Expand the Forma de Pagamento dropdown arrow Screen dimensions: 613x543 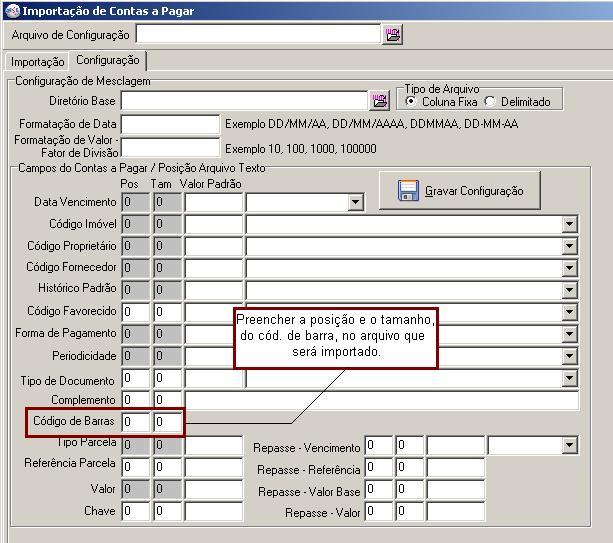click(570, 334)
